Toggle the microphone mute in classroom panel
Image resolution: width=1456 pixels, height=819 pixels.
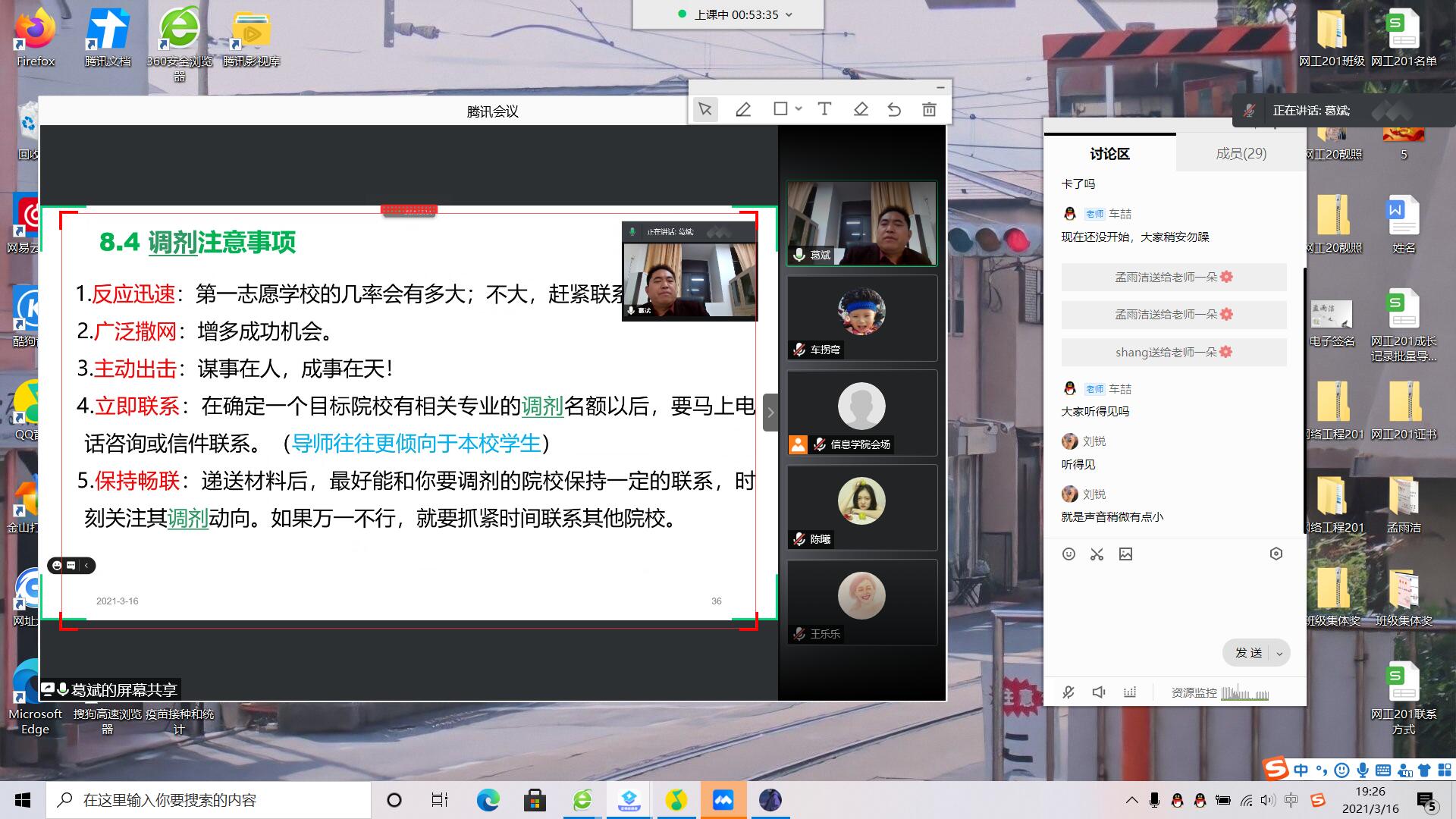tap(1068, 692)
